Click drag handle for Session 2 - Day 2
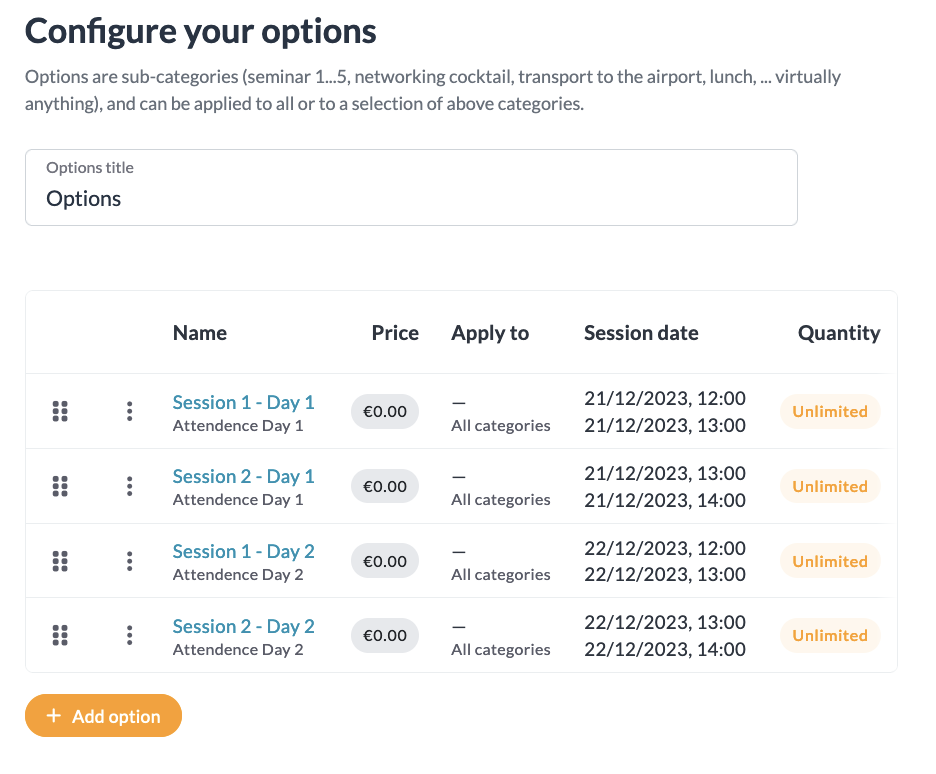This screenshot has height=774, width=936. point(60,635)
